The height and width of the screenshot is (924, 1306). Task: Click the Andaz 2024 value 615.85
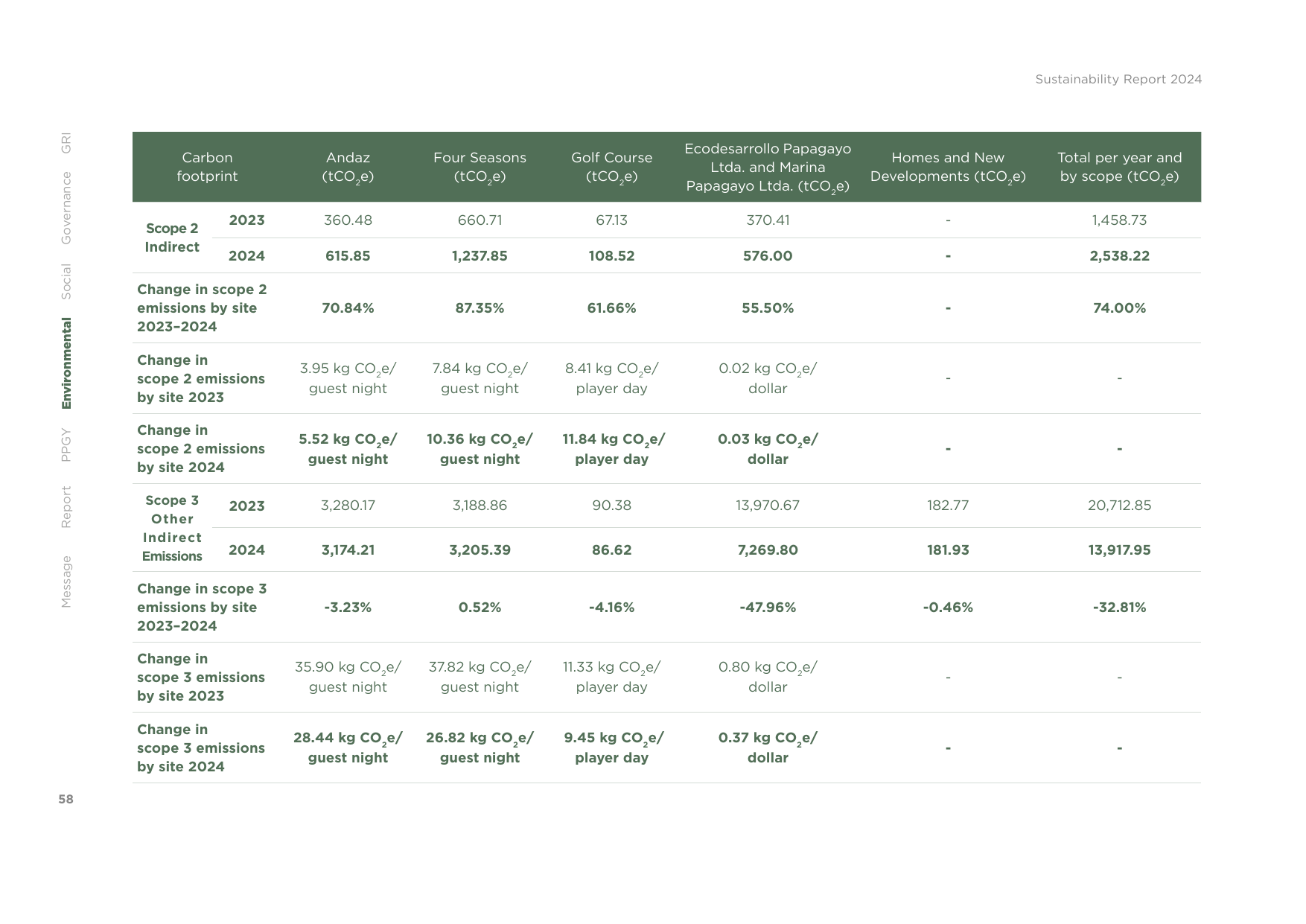point(348,256)
